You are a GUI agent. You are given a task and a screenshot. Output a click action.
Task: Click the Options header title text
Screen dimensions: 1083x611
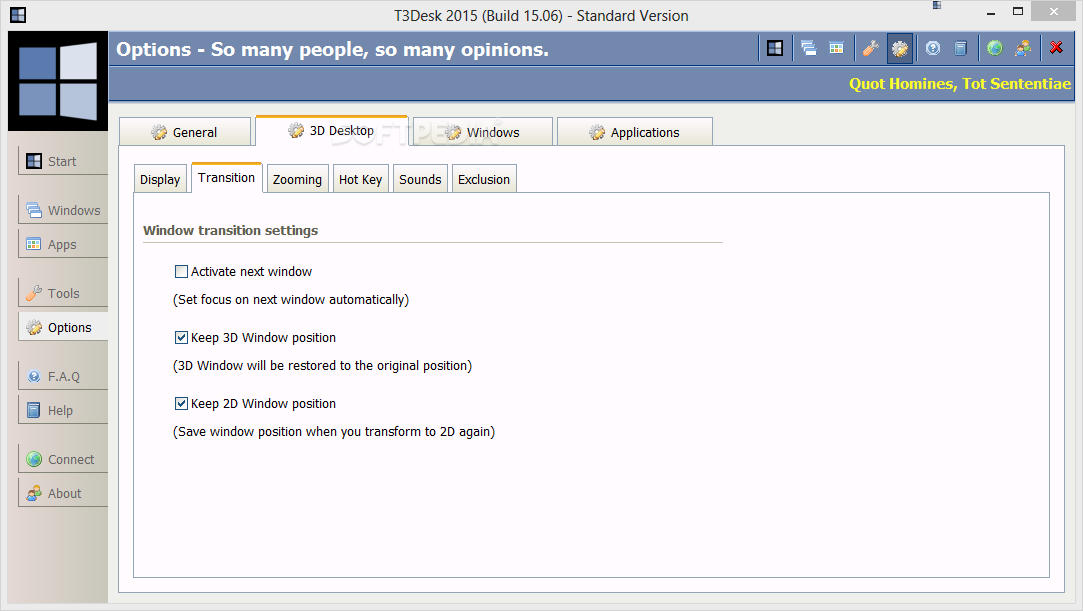[332, 50]
